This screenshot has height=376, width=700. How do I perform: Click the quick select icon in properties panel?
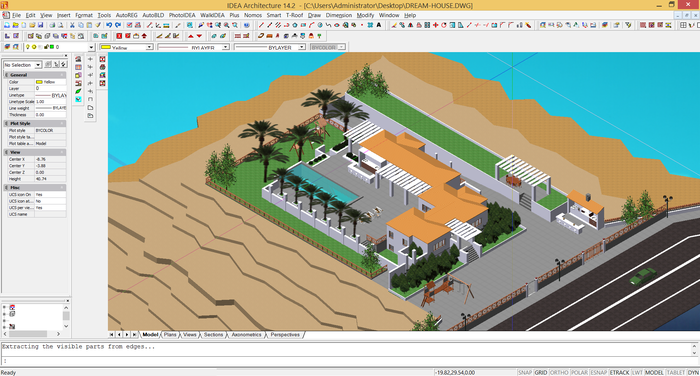63,64
